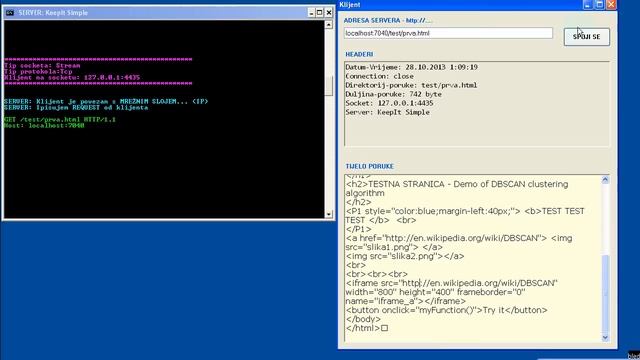
Task: Click the ADRESA SERVERA label
Action: (387, 20)
